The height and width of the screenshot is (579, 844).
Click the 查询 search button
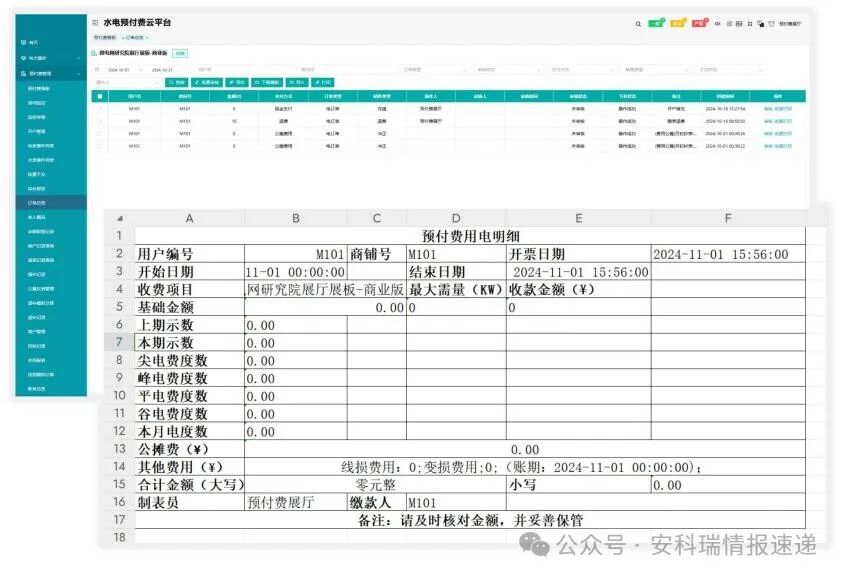[x=177, y=82]
